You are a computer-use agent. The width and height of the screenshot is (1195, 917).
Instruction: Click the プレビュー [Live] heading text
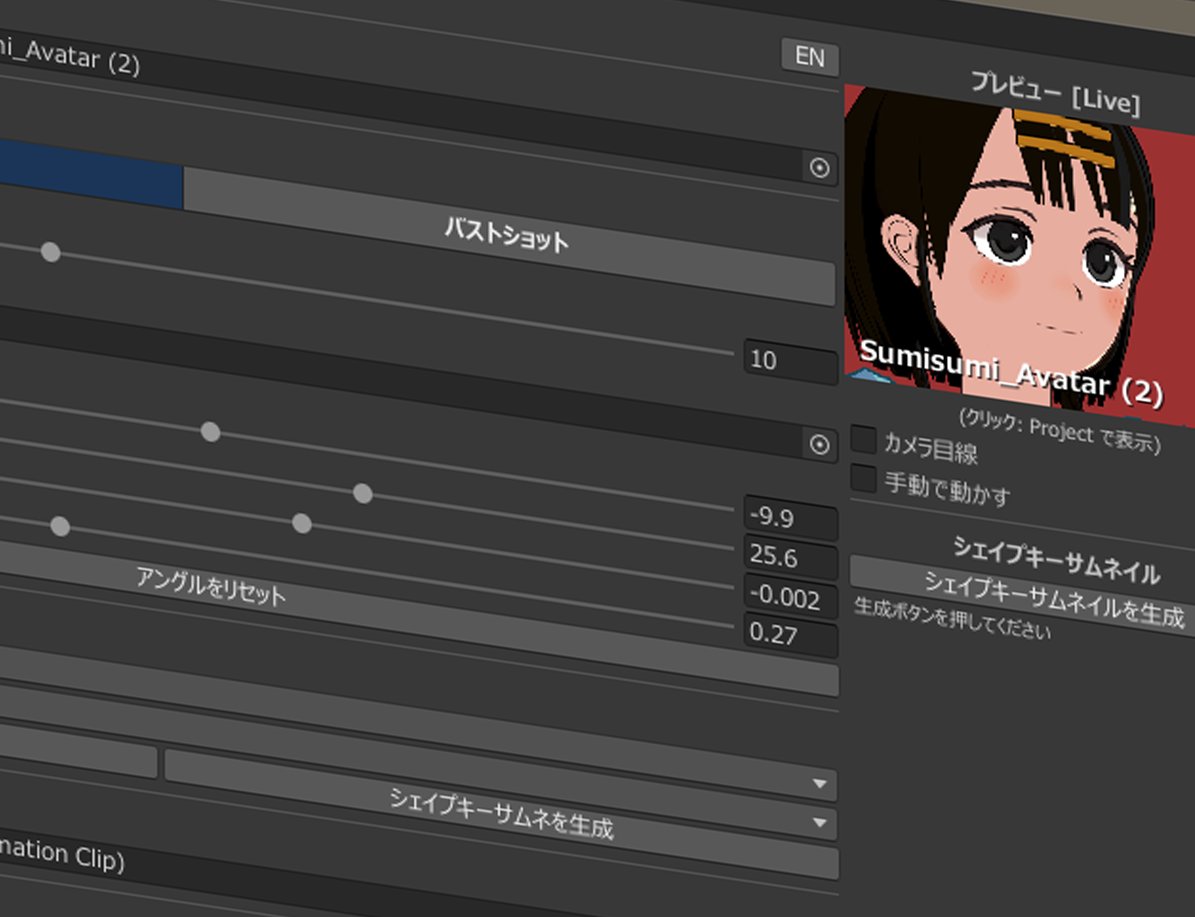pyautogui.click(x=1055, y=94)
